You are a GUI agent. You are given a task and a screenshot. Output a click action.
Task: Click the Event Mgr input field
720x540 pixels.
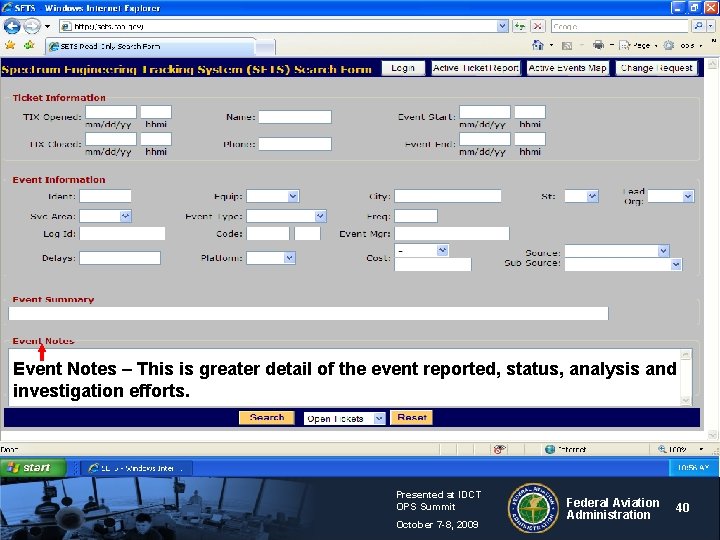[452, 234]
